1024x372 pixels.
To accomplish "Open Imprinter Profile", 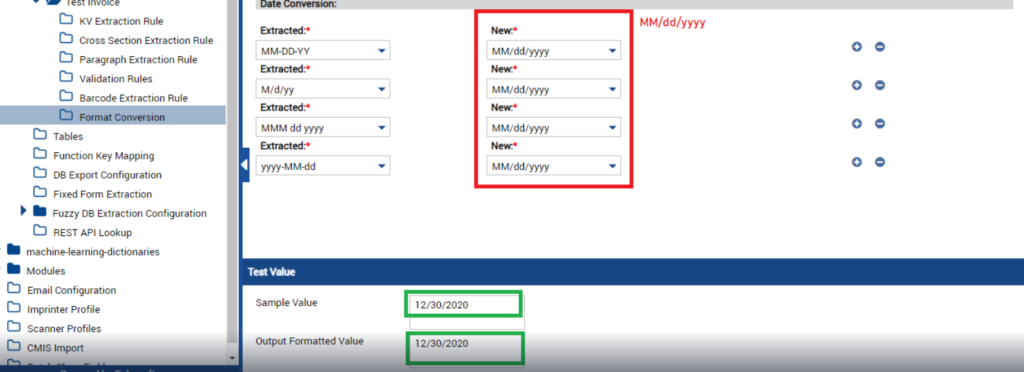I will coord(63,309).
